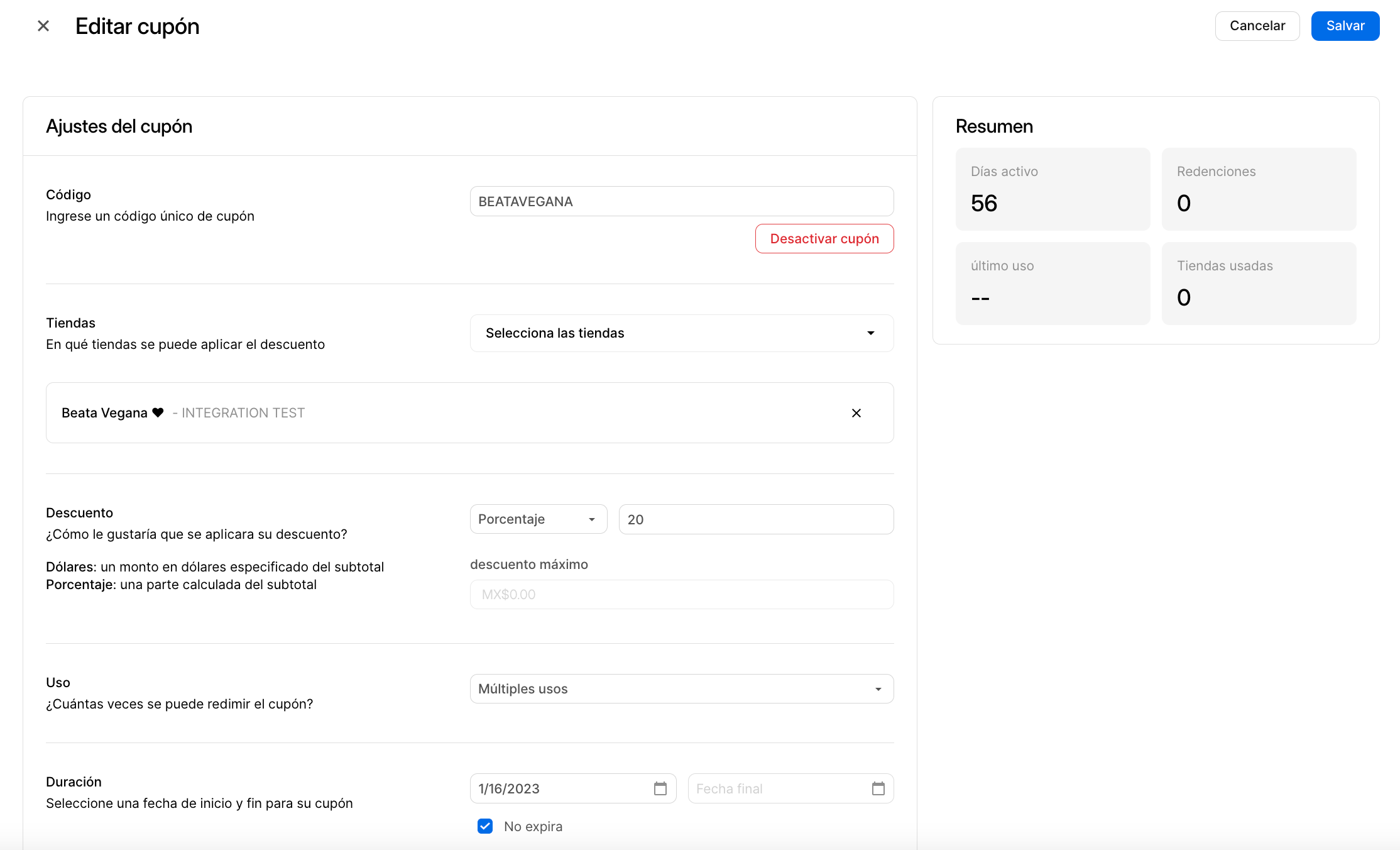
Task: Select the último uso summary card
Action: click(1053, 284)
